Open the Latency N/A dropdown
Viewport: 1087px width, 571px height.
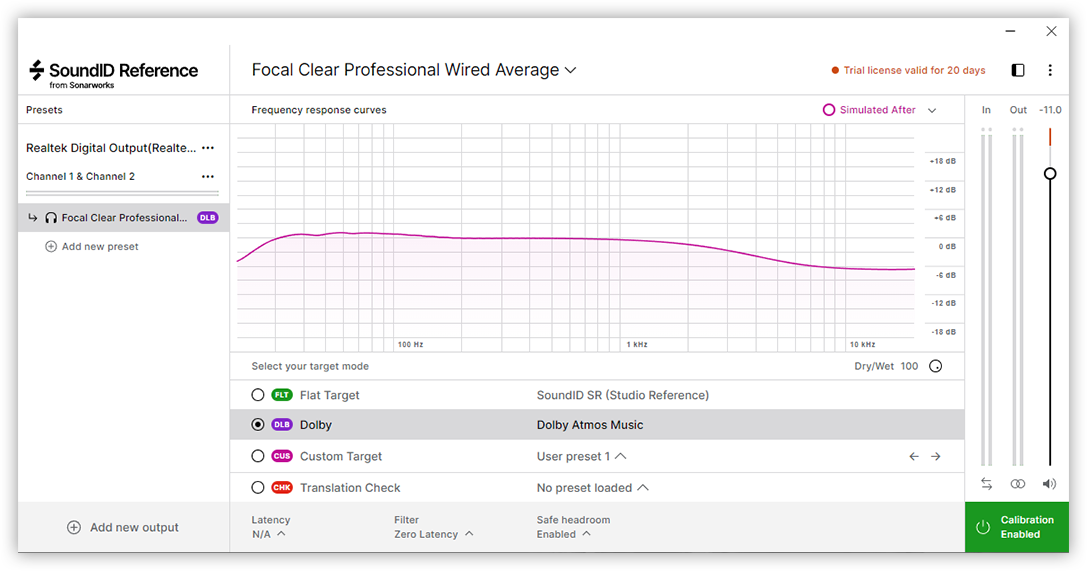[268, 534]
